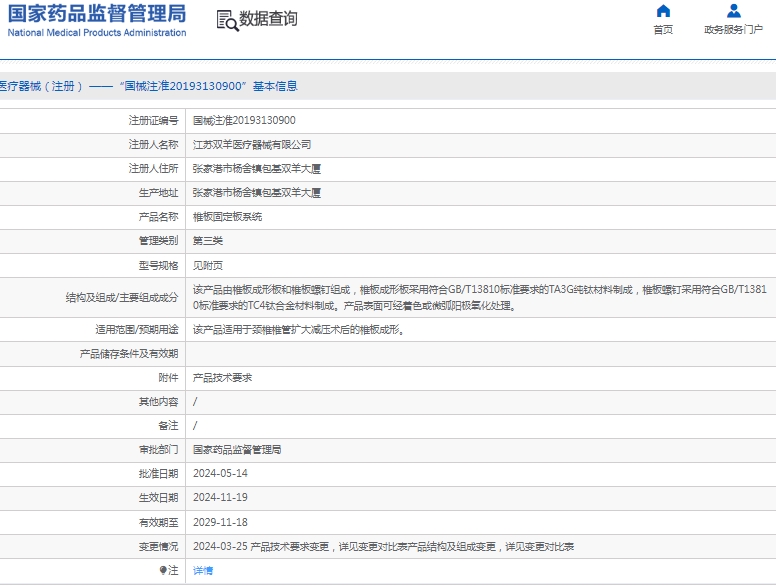Click the 审批部门 label
Image resolution: width=776 pixels, height=587 pixels.
point(158,449)
